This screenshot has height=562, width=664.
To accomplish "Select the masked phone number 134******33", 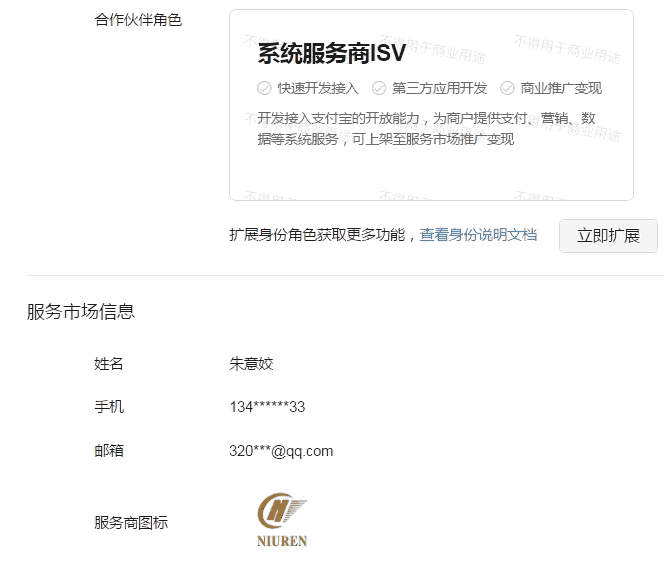I will [x=267, y=407].
